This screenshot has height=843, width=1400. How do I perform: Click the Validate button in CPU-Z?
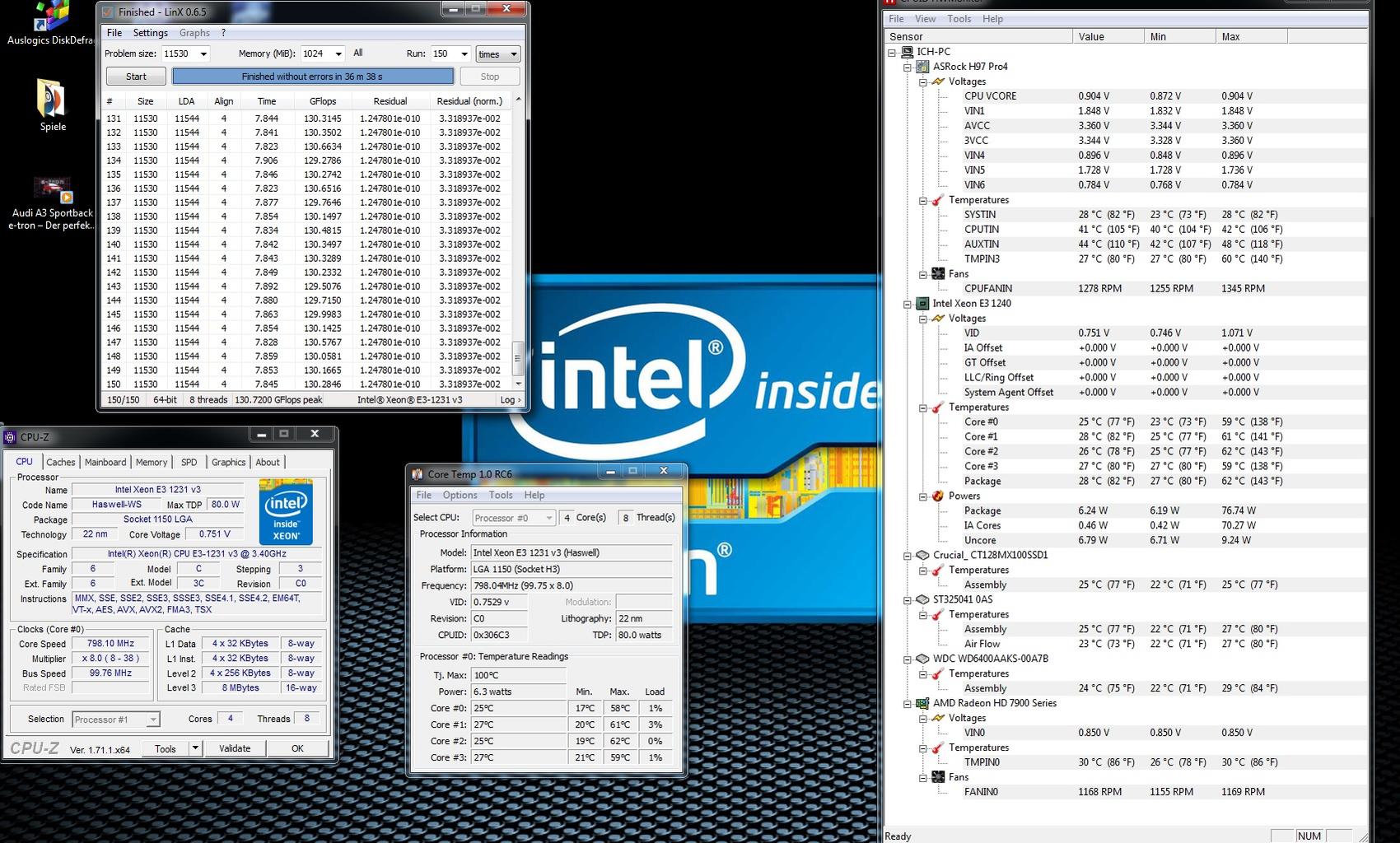point(235,748)
